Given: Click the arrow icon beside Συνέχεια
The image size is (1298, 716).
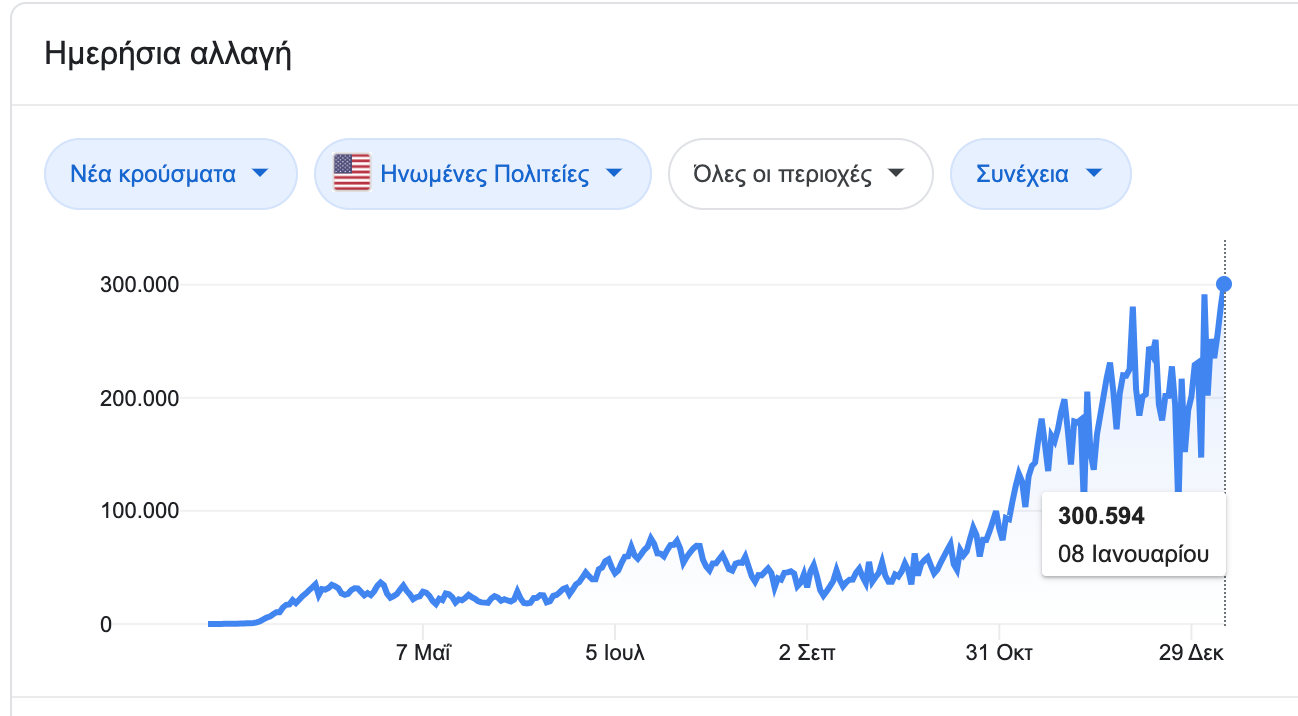Looking at the screenshot, I should click(x=1093, y=174).
